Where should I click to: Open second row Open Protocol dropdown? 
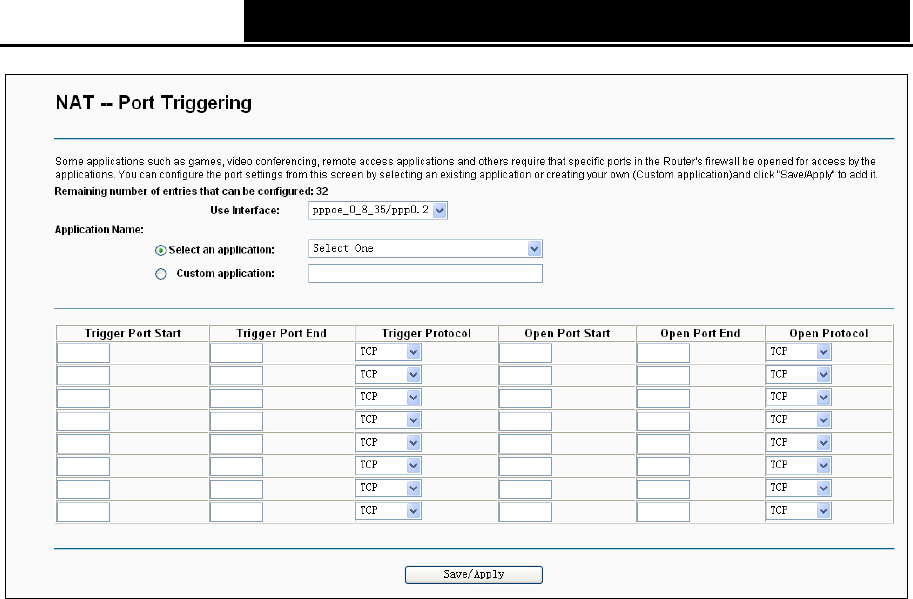[x=798, y=374]
